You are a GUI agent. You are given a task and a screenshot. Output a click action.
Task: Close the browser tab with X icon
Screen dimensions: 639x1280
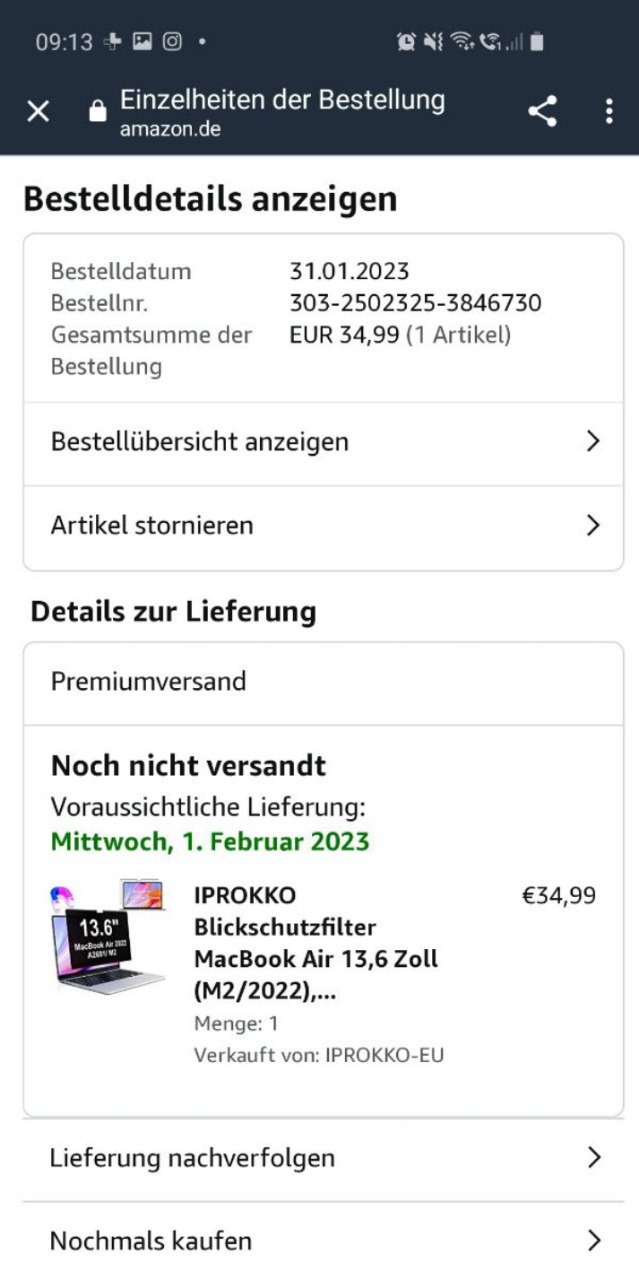(38, 111)
